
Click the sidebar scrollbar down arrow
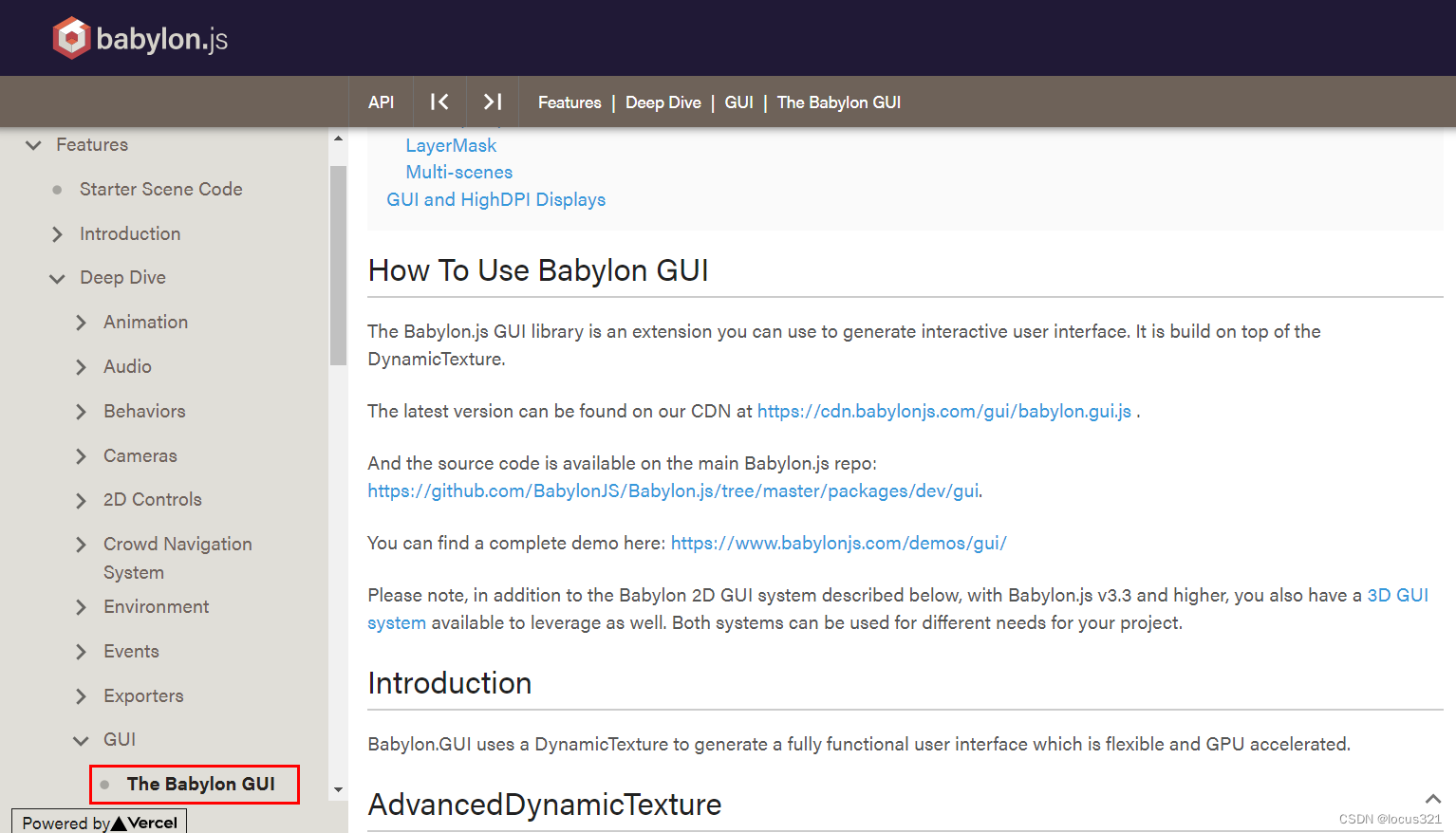coord(338,789)
